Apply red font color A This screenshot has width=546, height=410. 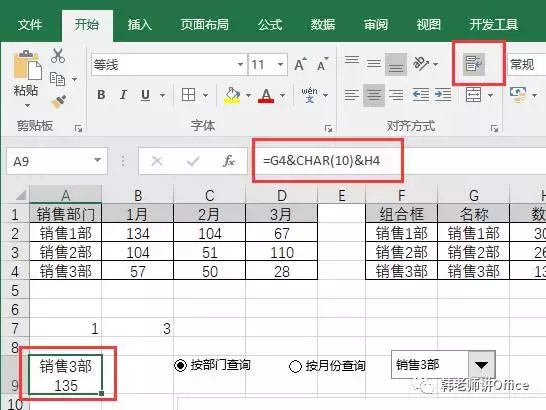click(266, 95)
